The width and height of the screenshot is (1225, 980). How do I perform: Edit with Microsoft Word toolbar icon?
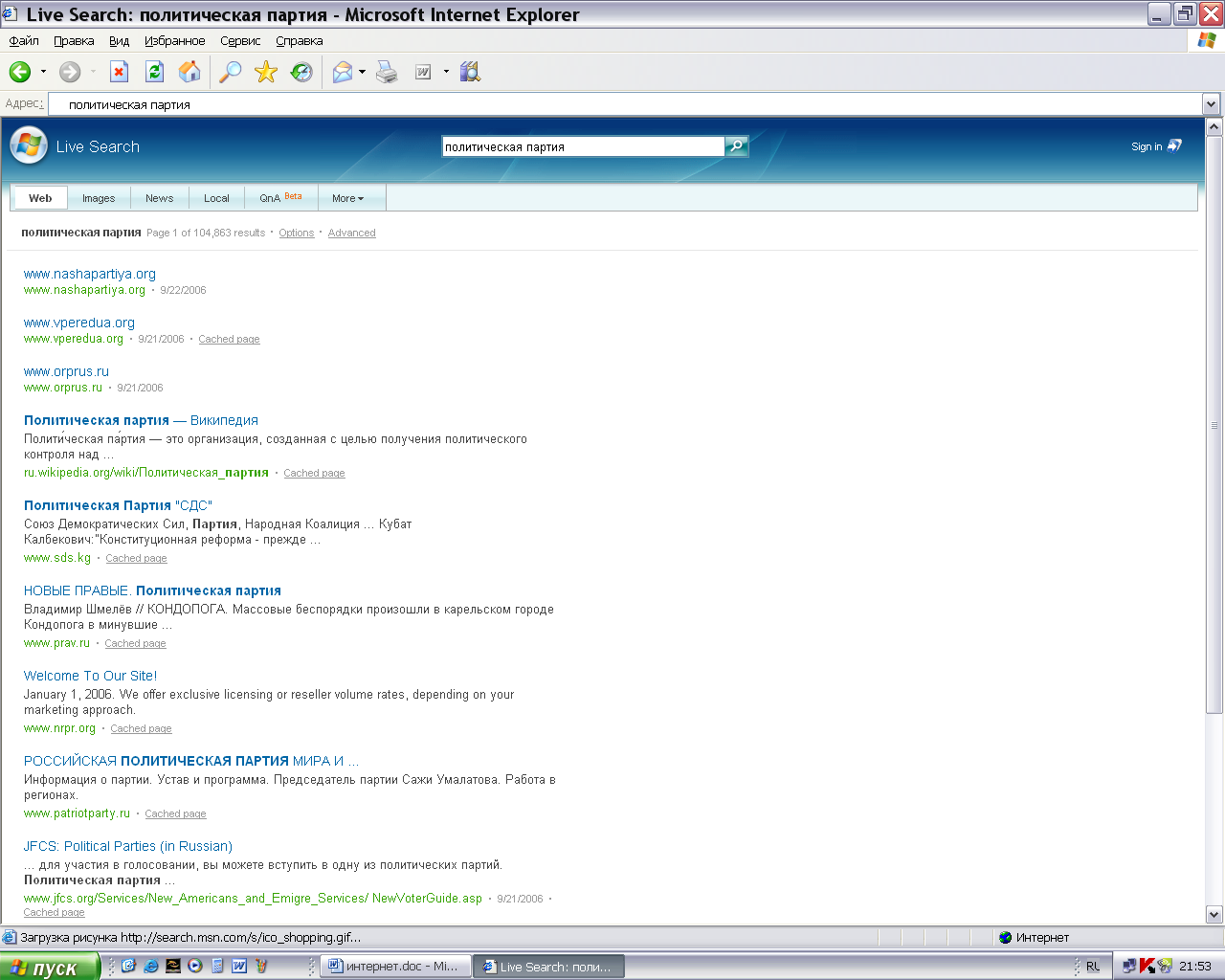point(423,72)
